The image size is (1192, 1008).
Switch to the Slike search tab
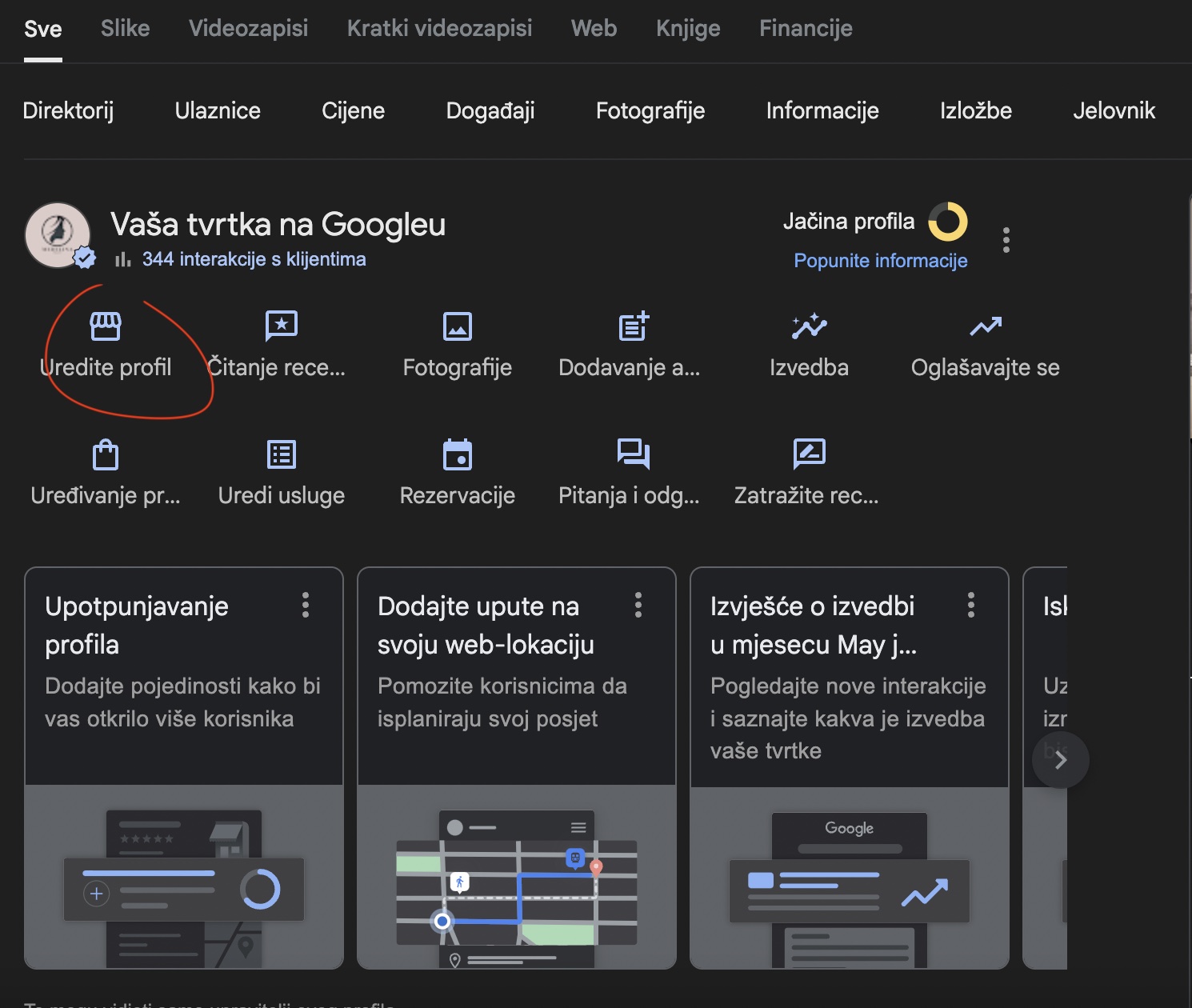tap(125, 29)
